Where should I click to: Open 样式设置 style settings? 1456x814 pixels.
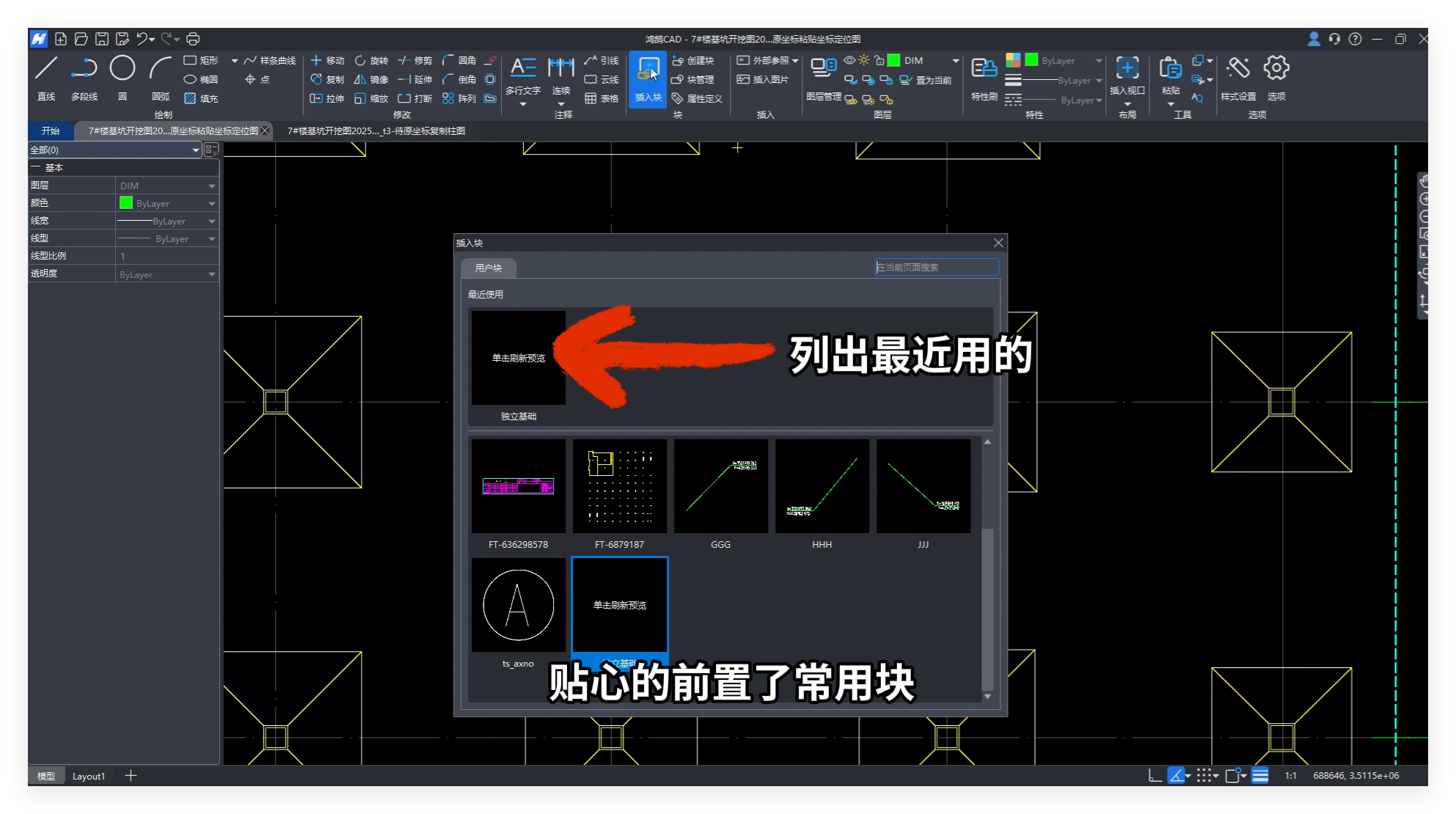click(1237, 69)
